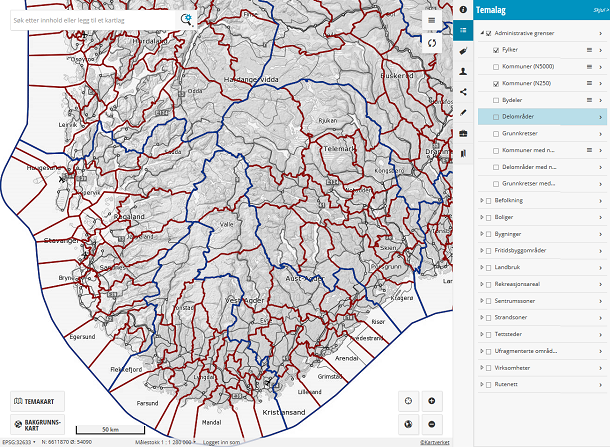Click the search magnifier icon in search box

click(186, 19)
